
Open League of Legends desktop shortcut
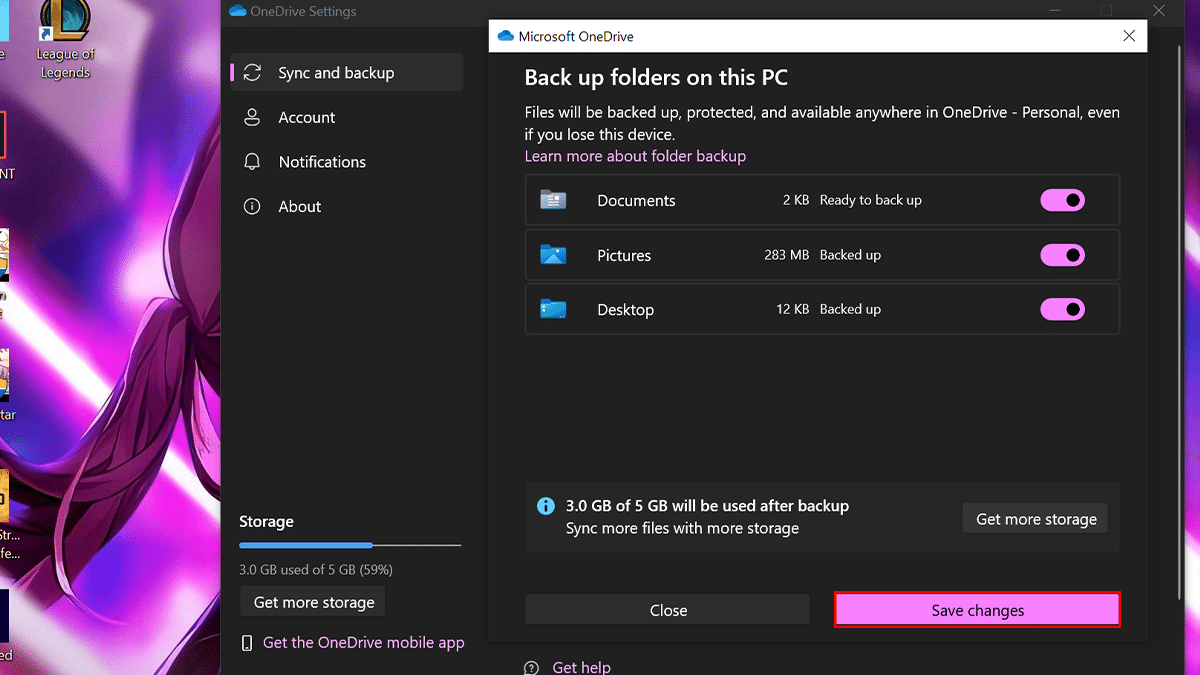[65, 40]
